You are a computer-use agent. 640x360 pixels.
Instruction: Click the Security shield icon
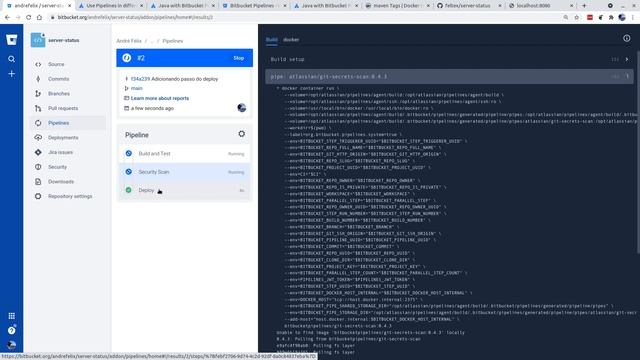38,167
